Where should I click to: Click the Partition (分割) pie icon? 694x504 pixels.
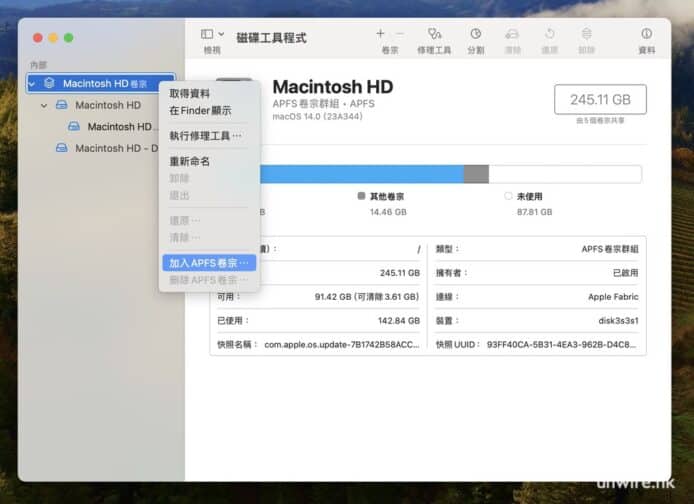[475, 34]
